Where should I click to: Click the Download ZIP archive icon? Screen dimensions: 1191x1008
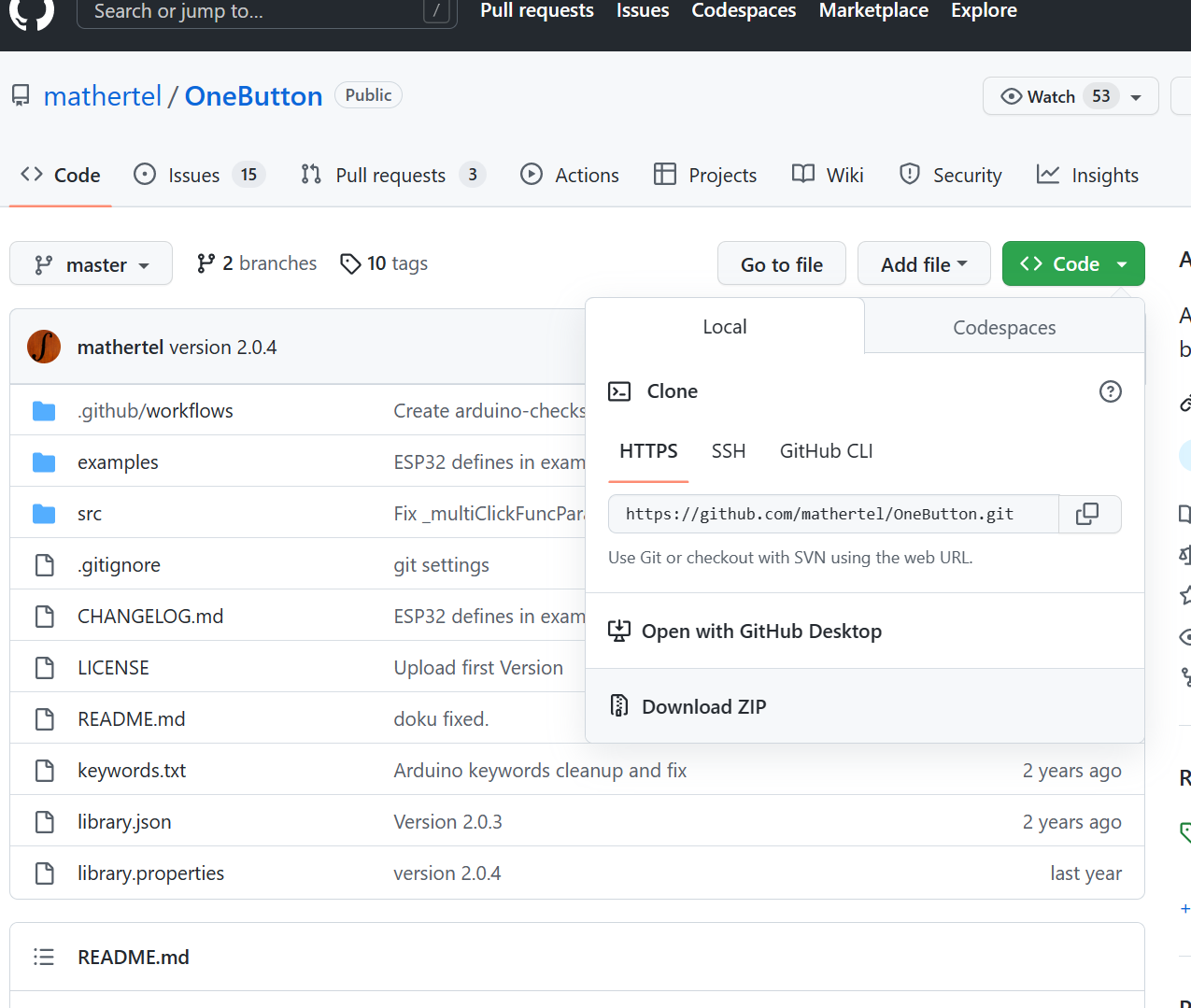[x=619, y=706]
